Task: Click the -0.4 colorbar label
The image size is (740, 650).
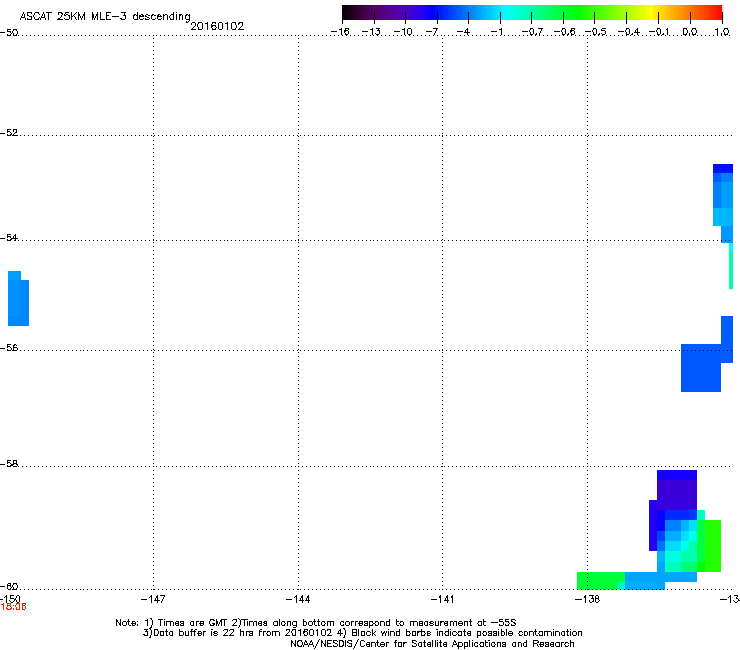Action: (x=629, y=32)
